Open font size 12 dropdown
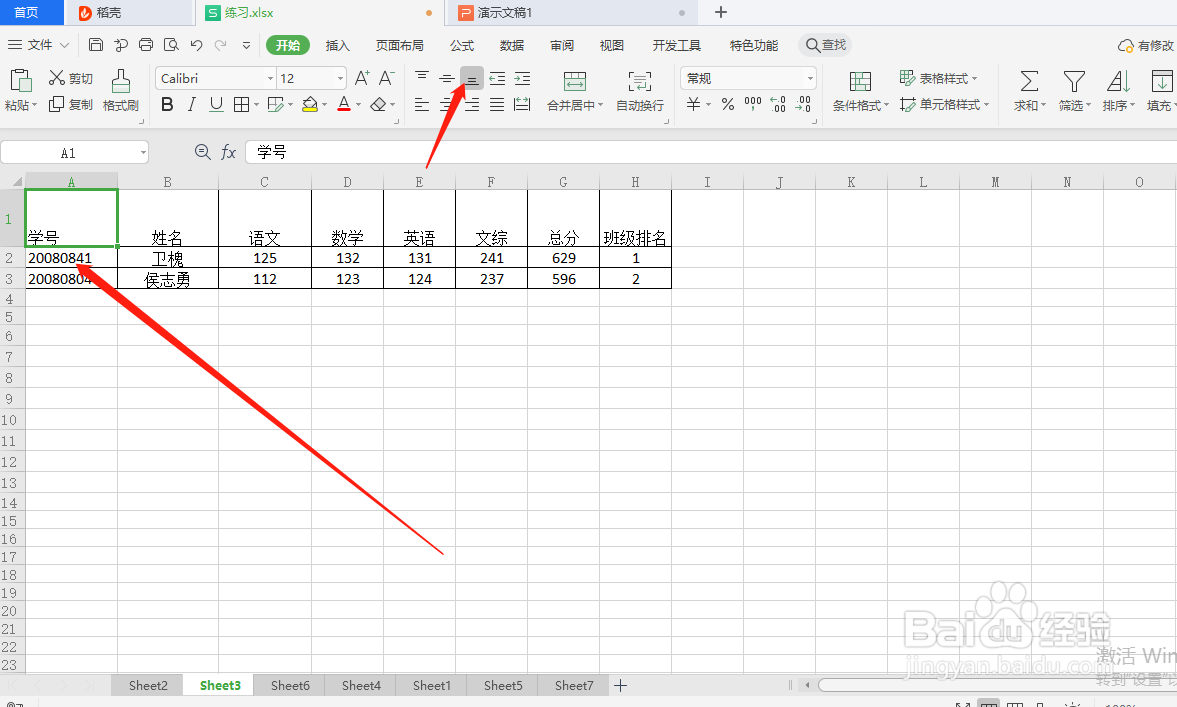1177x707 pixels. click(x=340, y=78)
